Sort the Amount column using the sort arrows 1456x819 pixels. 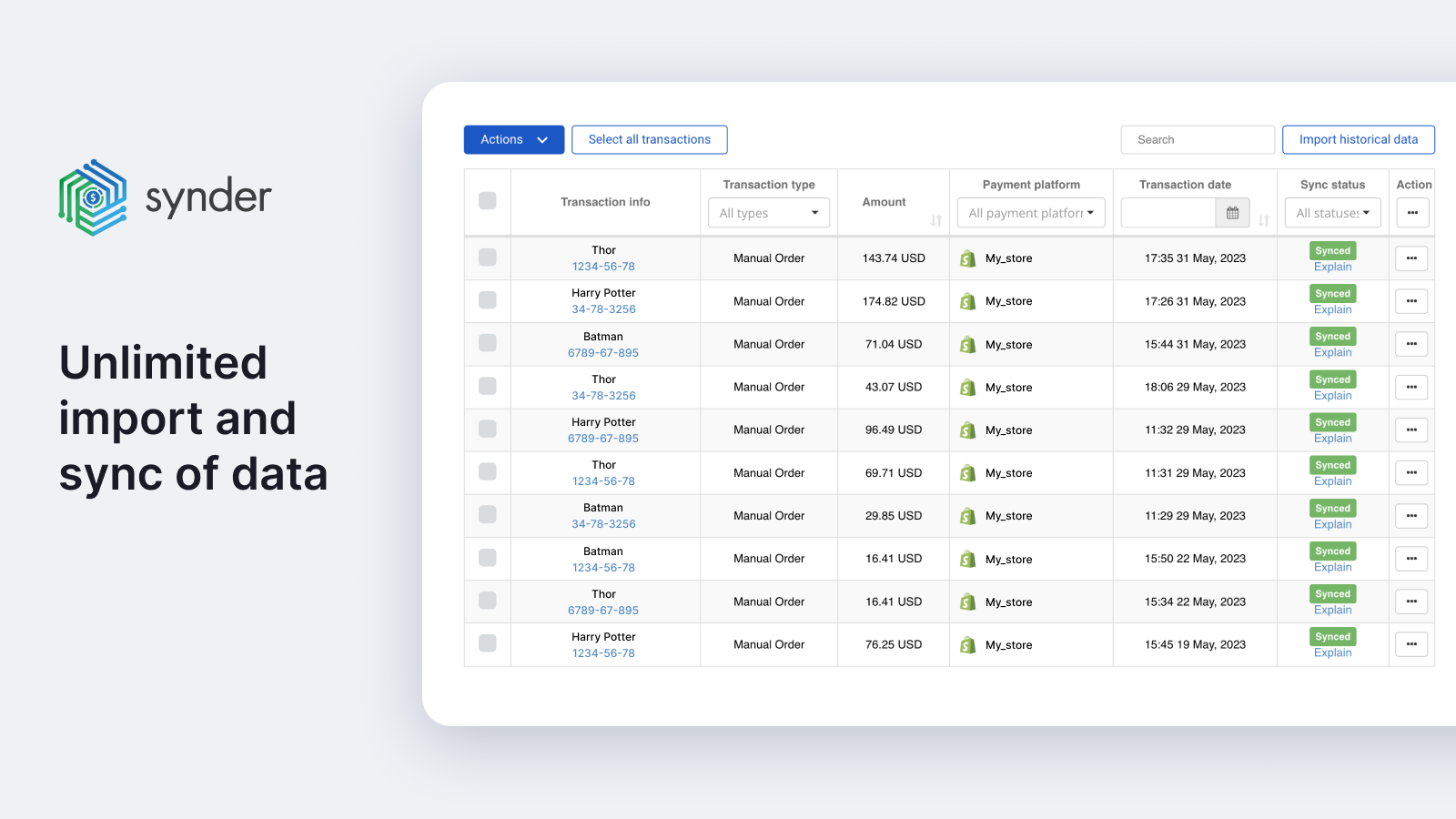(x=935, y=221)
